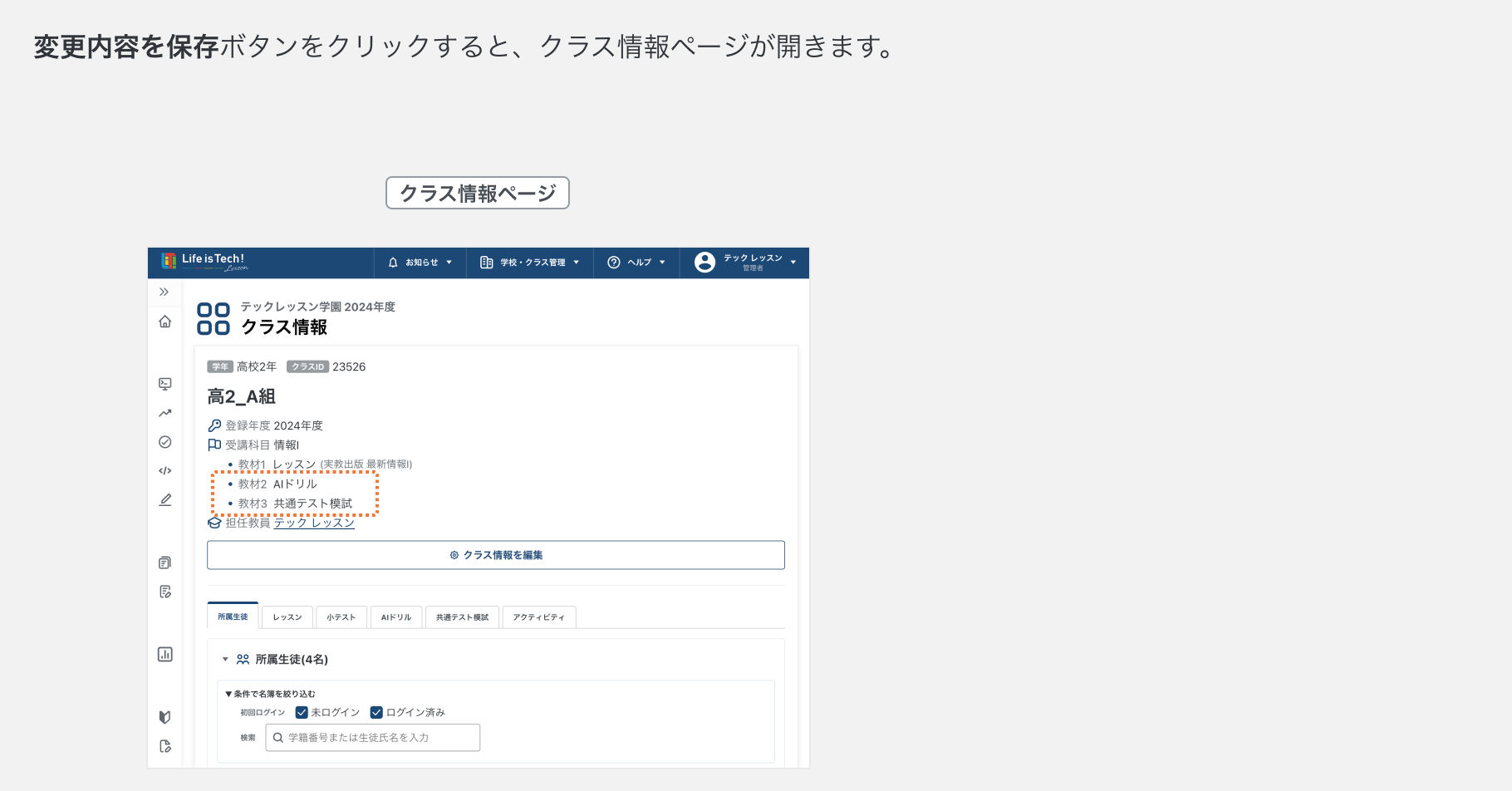
Task: Click the graduation cap icon beside 担任教員
Action: [x=214, y=523]
